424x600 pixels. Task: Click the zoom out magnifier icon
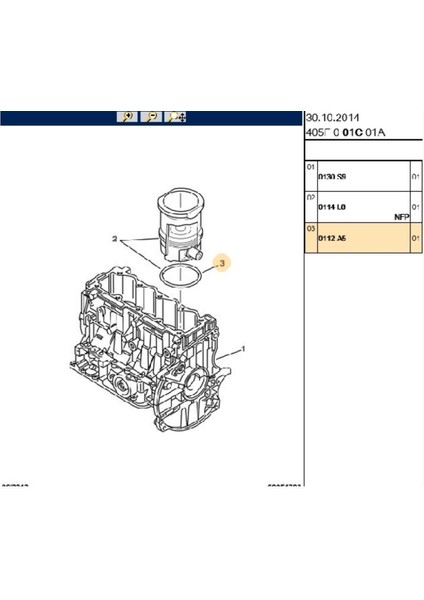click(x=151, y=117)
